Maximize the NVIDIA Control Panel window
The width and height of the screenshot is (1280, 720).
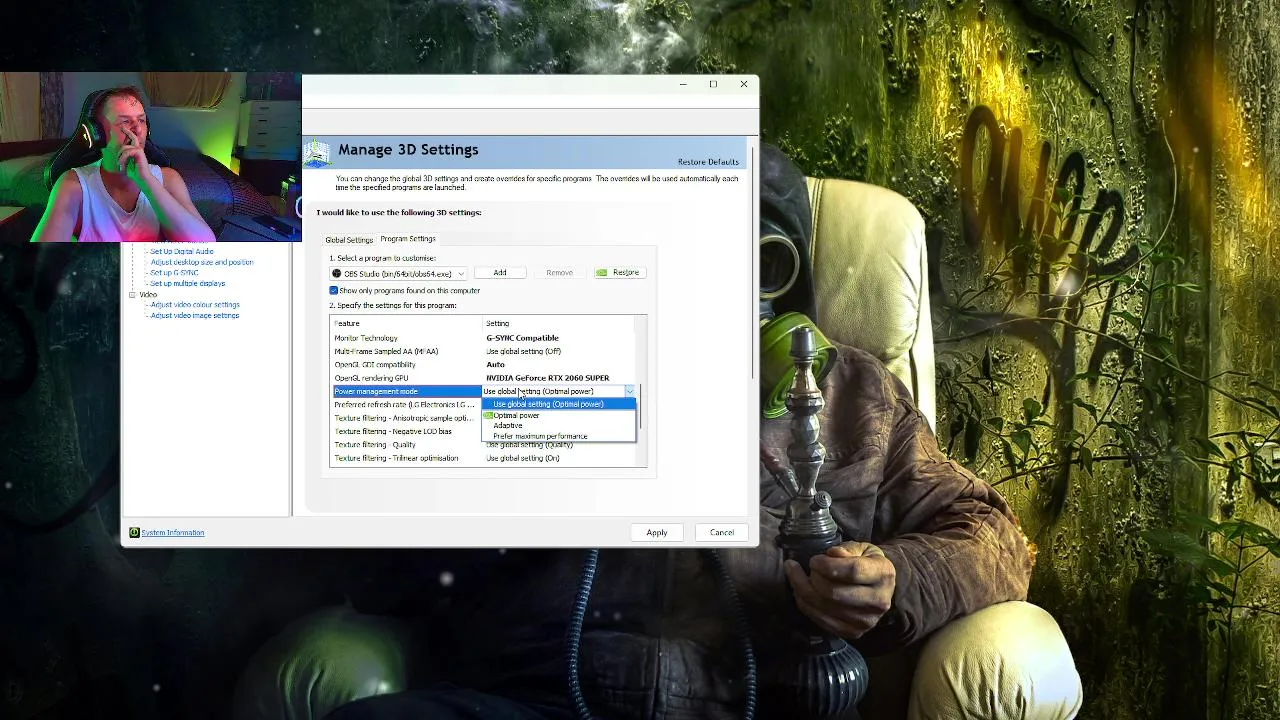[713, 84]
